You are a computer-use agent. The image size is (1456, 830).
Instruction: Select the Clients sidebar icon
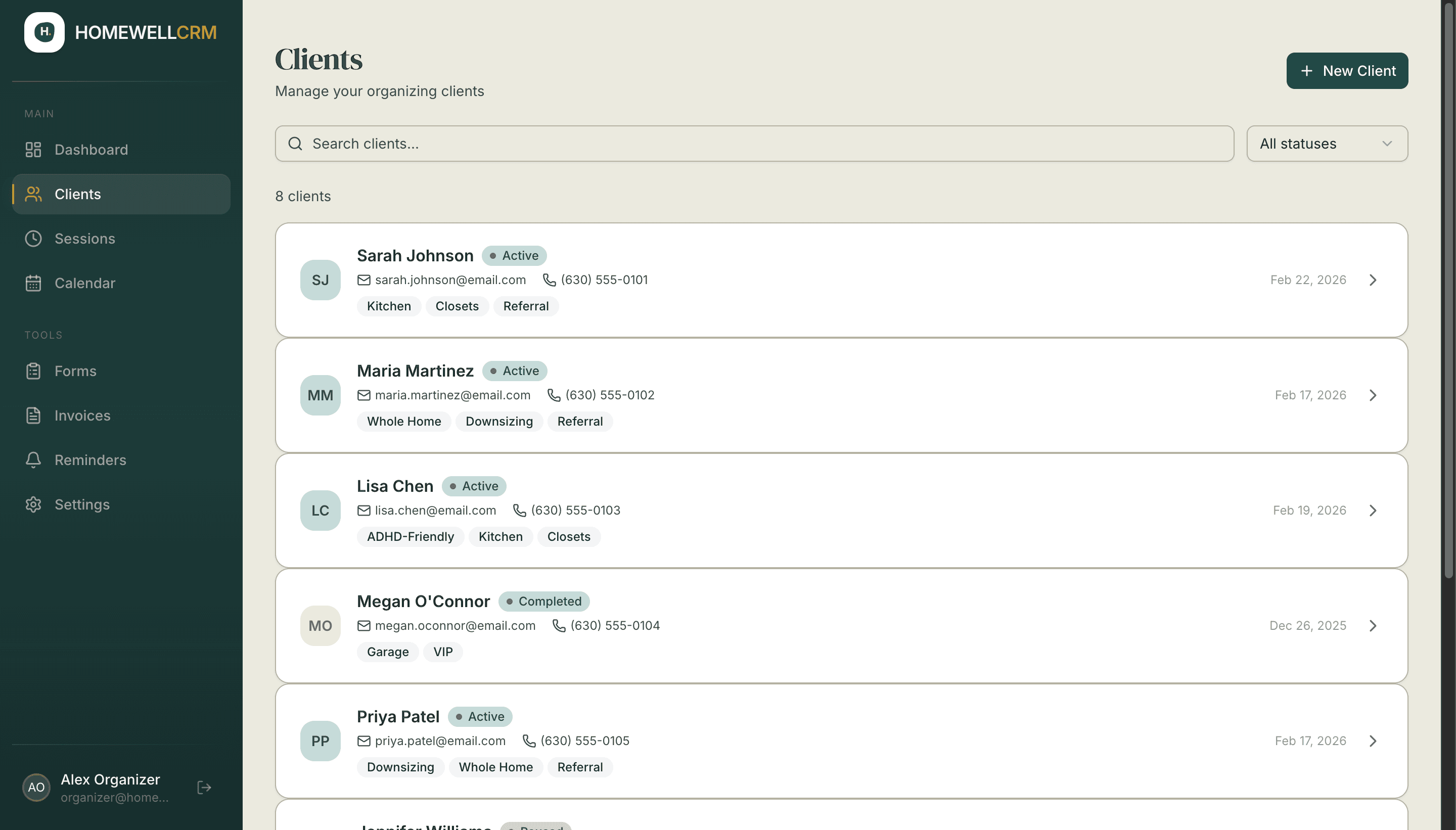point(33,194)
